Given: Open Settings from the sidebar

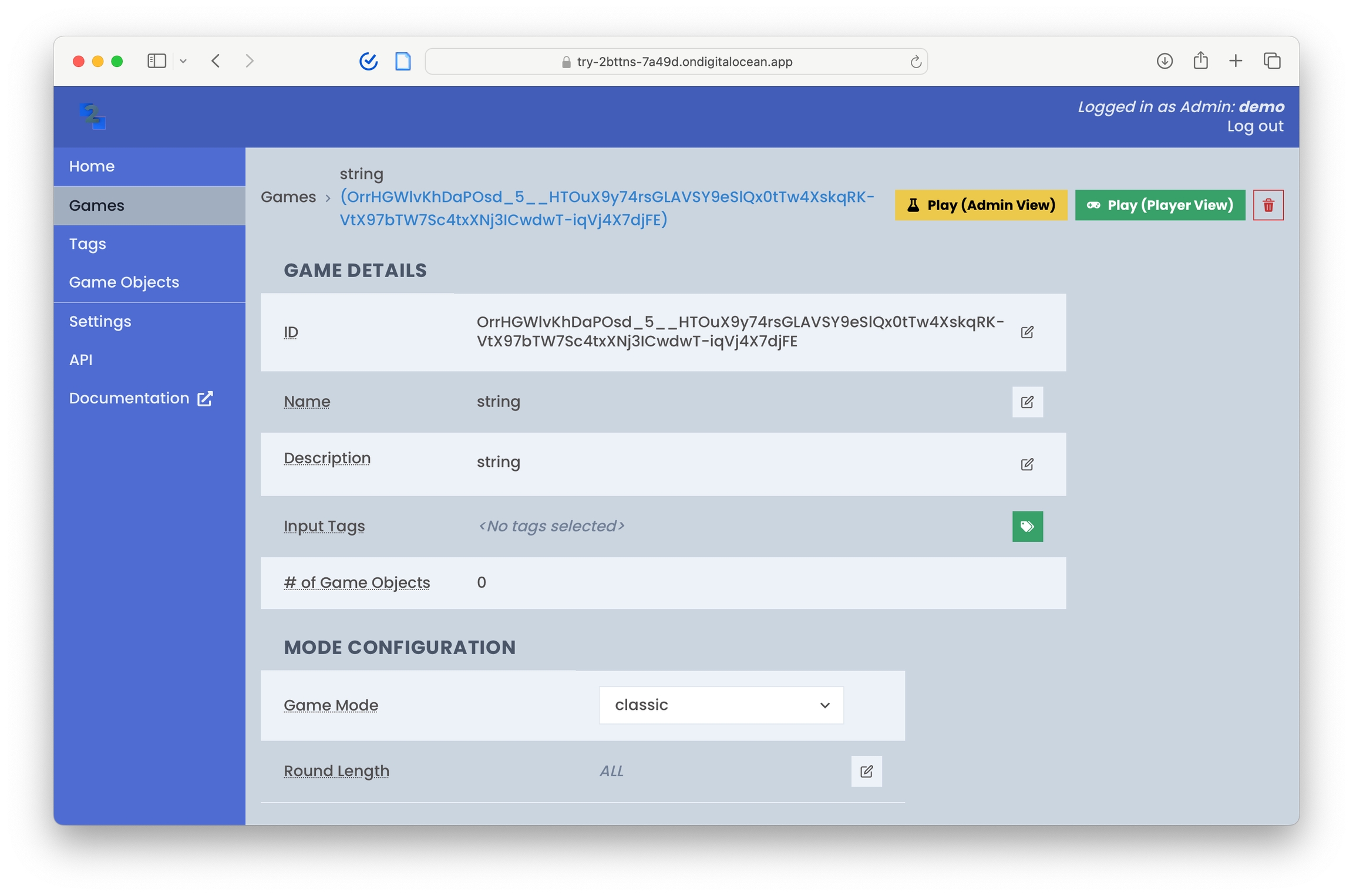Looking at the screenshot, I should (100, 321).
